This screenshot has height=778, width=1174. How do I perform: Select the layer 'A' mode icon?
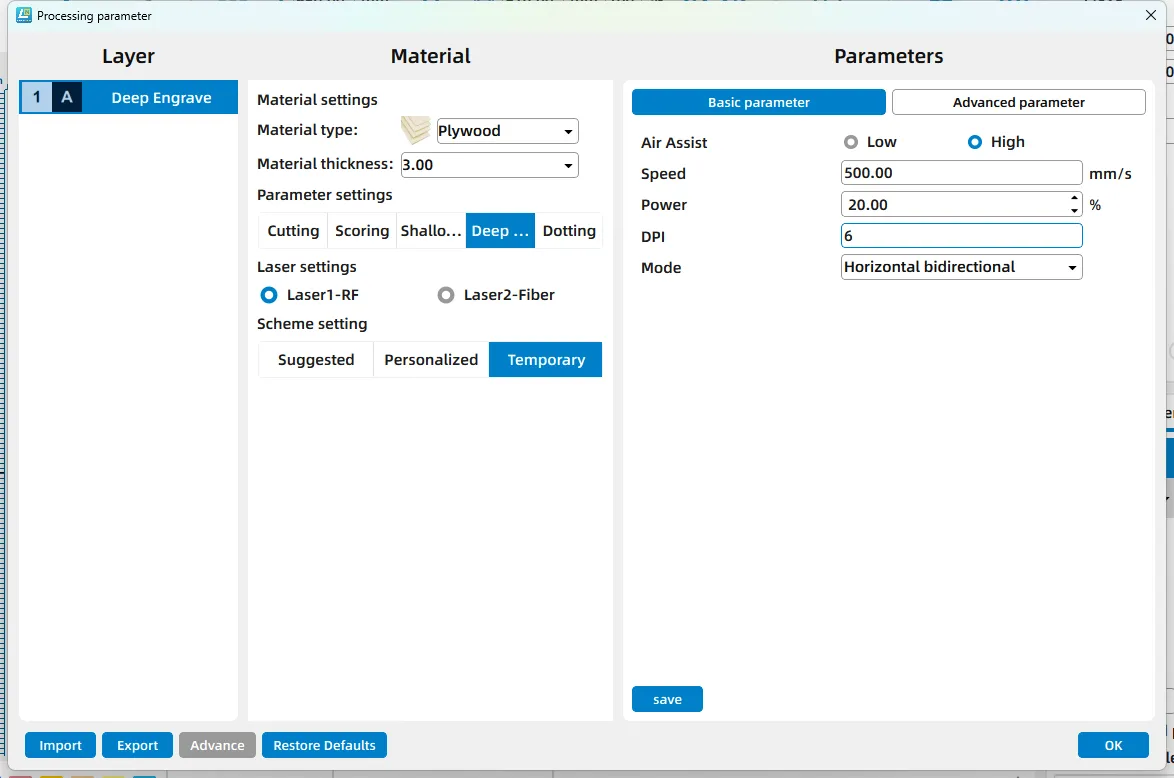click(67, 98)
